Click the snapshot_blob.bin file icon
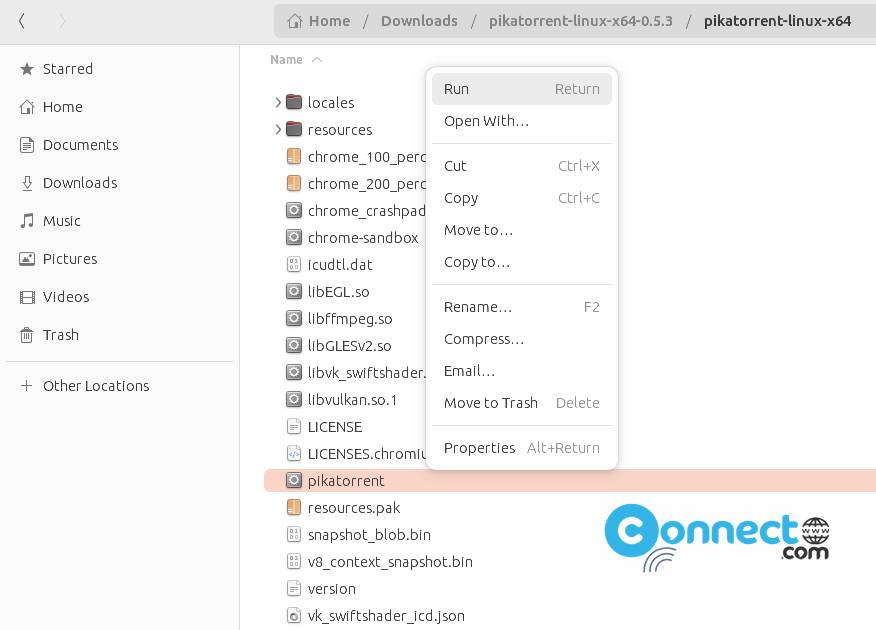876x630 pixels. tap(294, 534)
